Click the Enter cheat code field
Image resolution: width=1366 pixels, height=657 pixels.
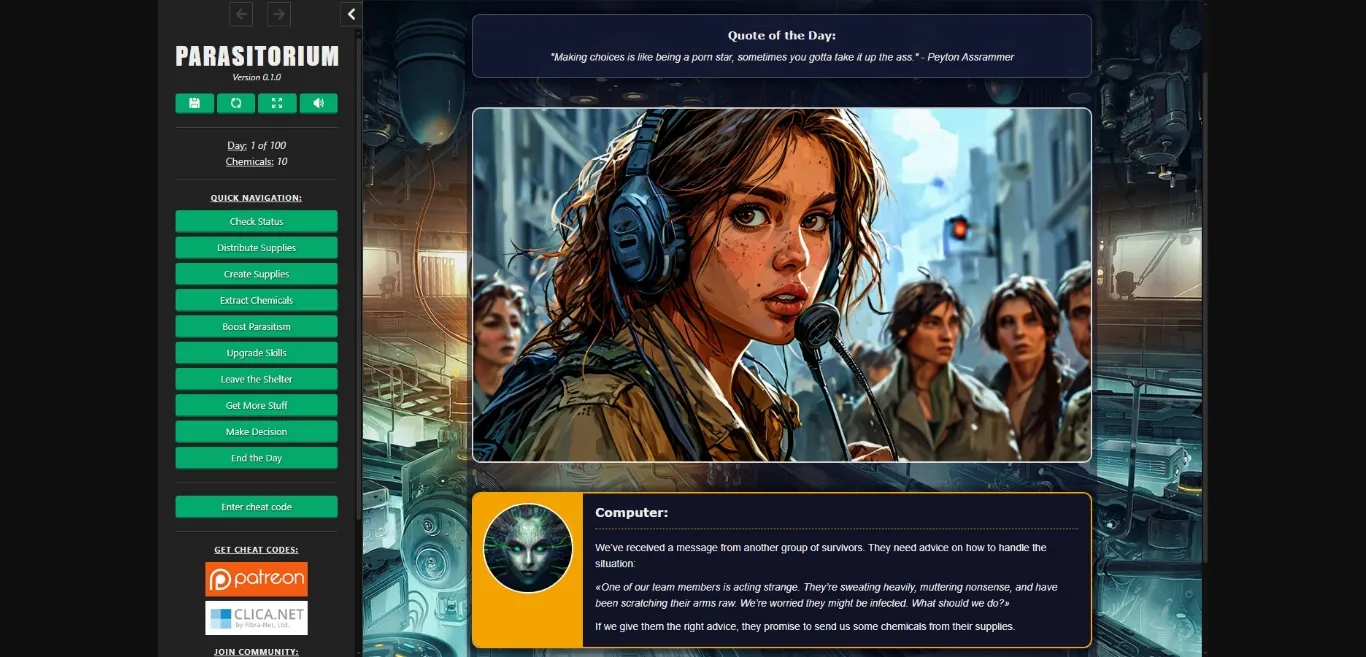pyautogui.click(x=256, y=506)
